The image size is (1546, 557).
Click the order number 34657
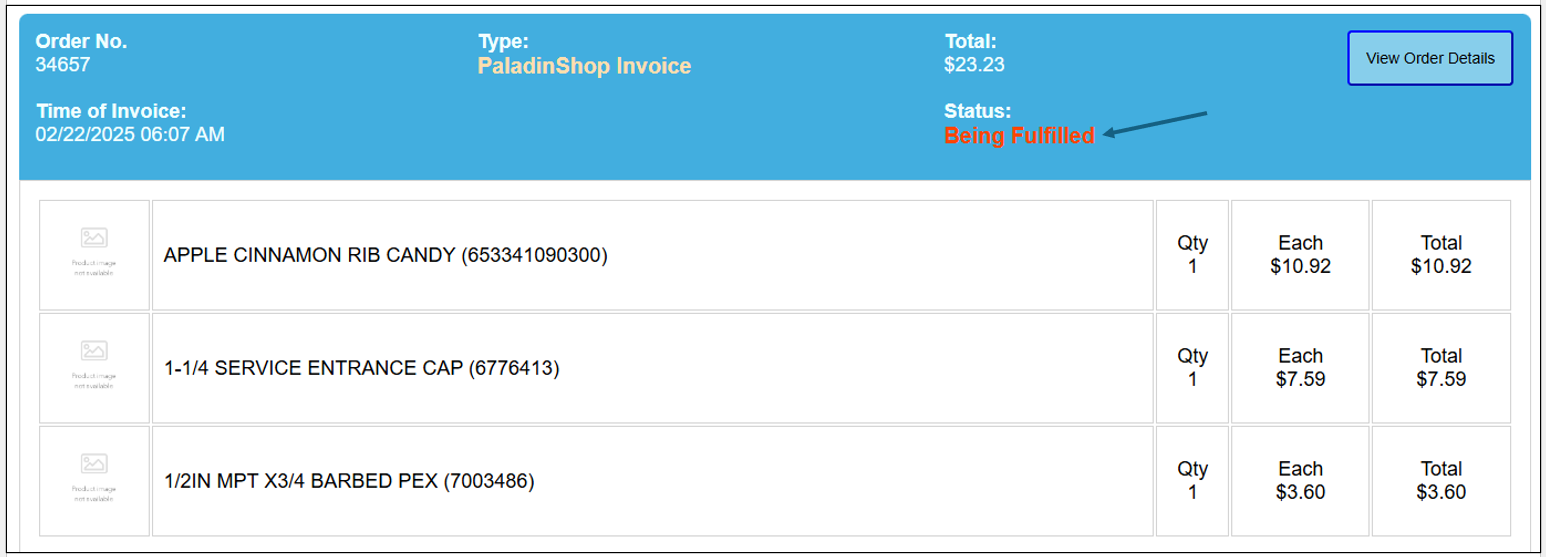pos(63,65)
